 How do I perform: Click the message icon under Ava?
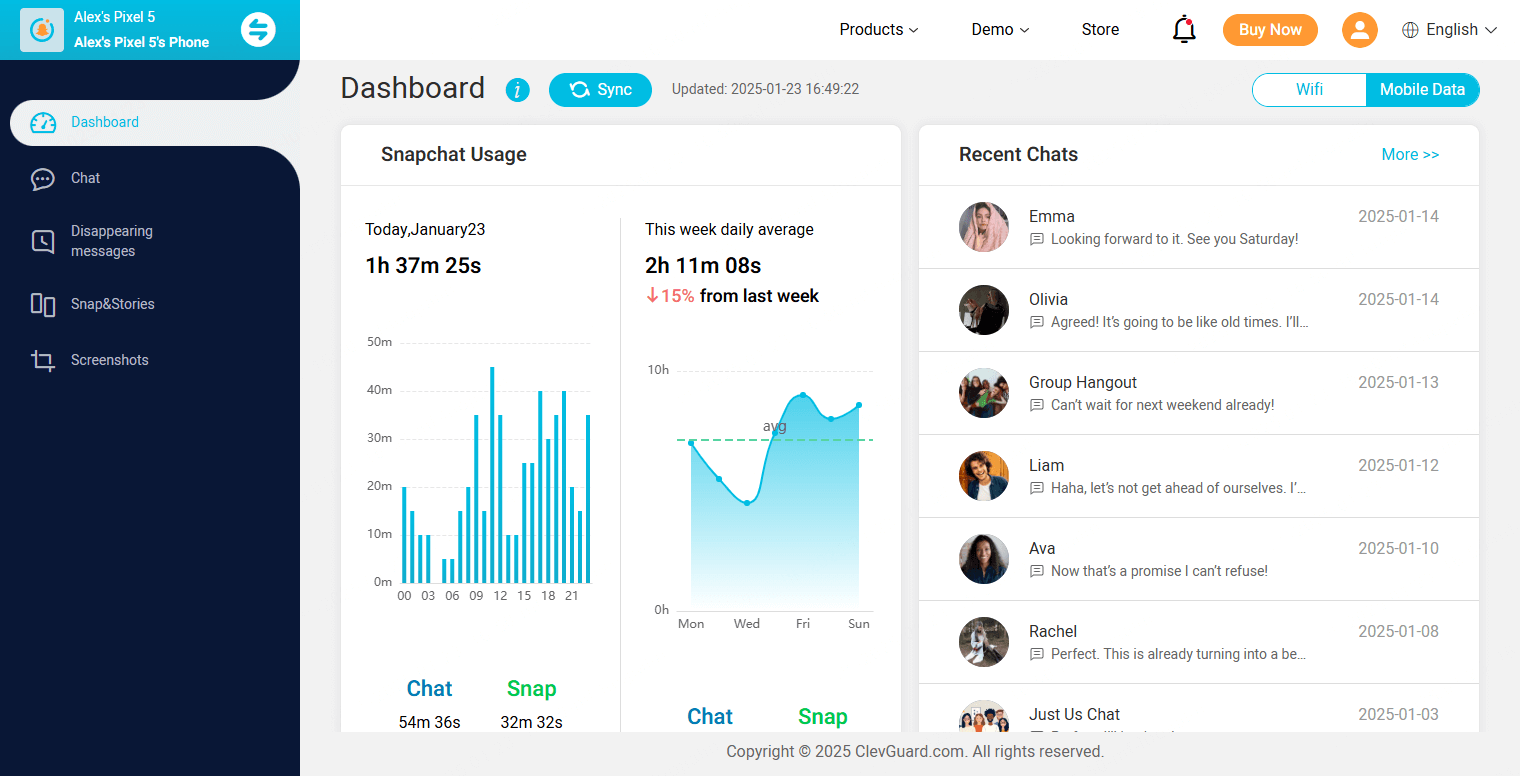coord(1037,571)
